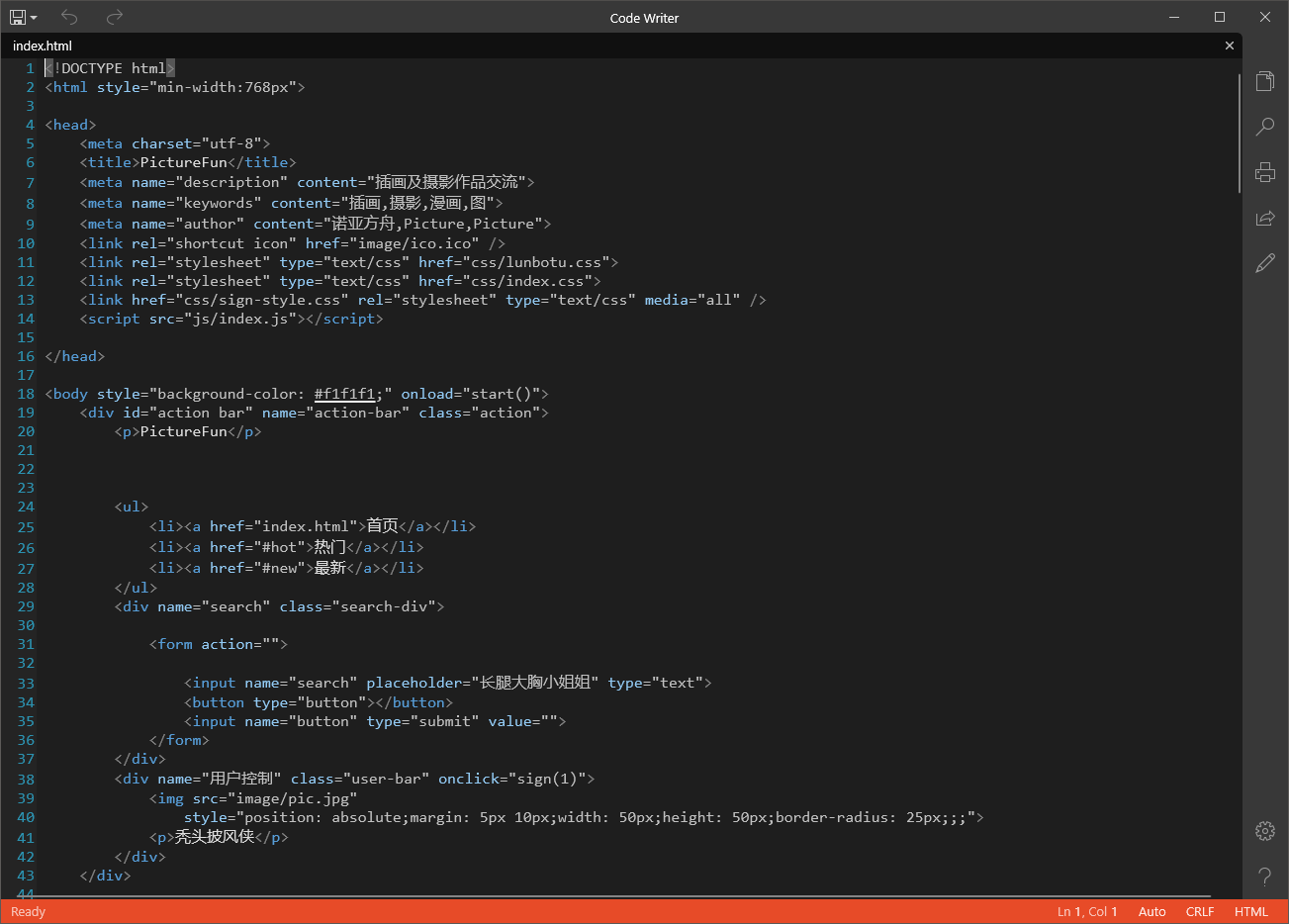1289x924 pixels.
Task: Click the Share icon in sidebar
Action: point(1264,218)
